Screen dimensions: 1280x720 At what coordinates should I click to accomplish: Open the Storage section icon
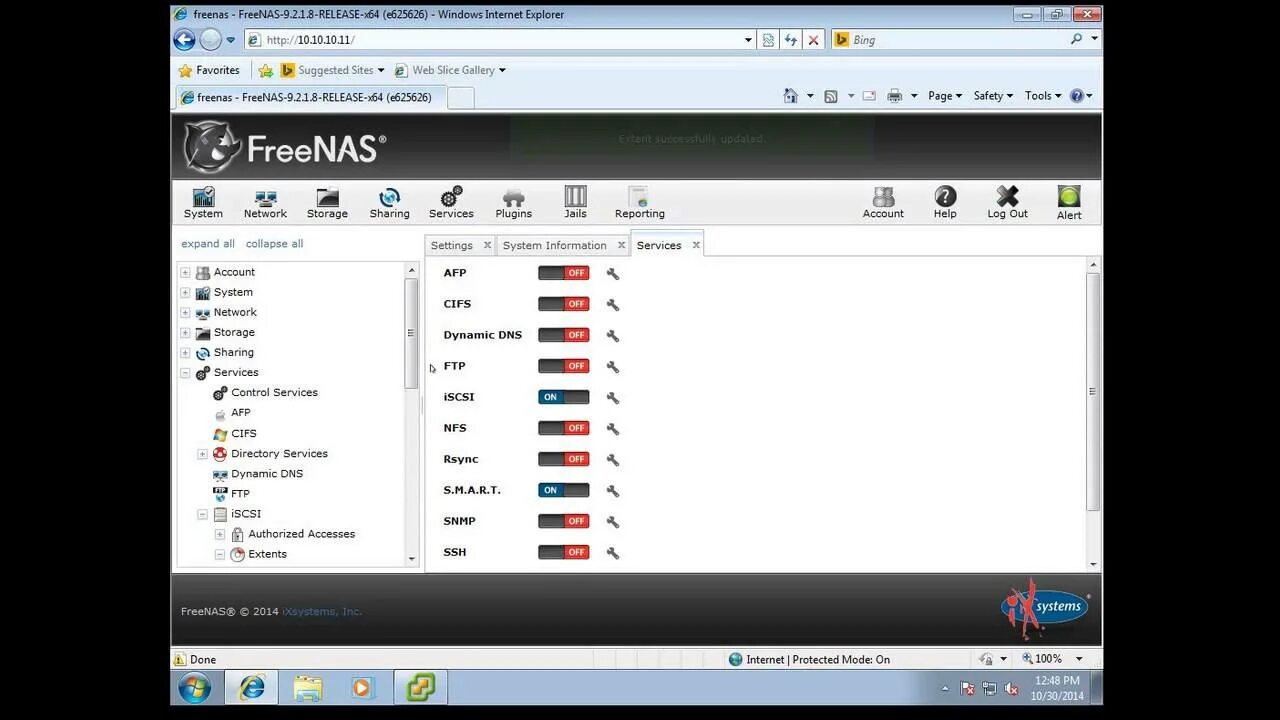(x=326, y=201)
